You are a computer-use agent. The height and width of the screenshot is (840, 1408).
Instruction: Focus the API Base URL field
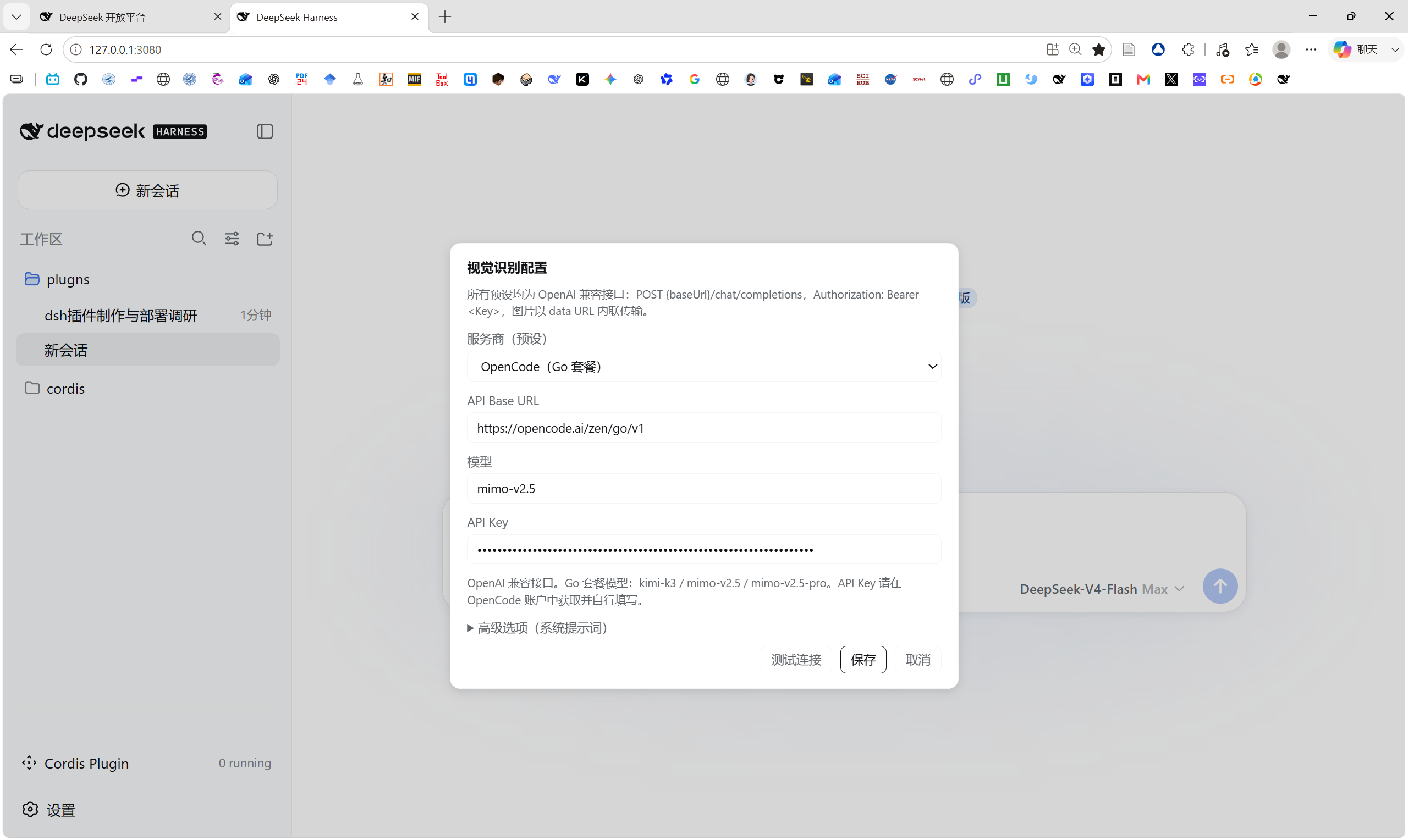703,428
